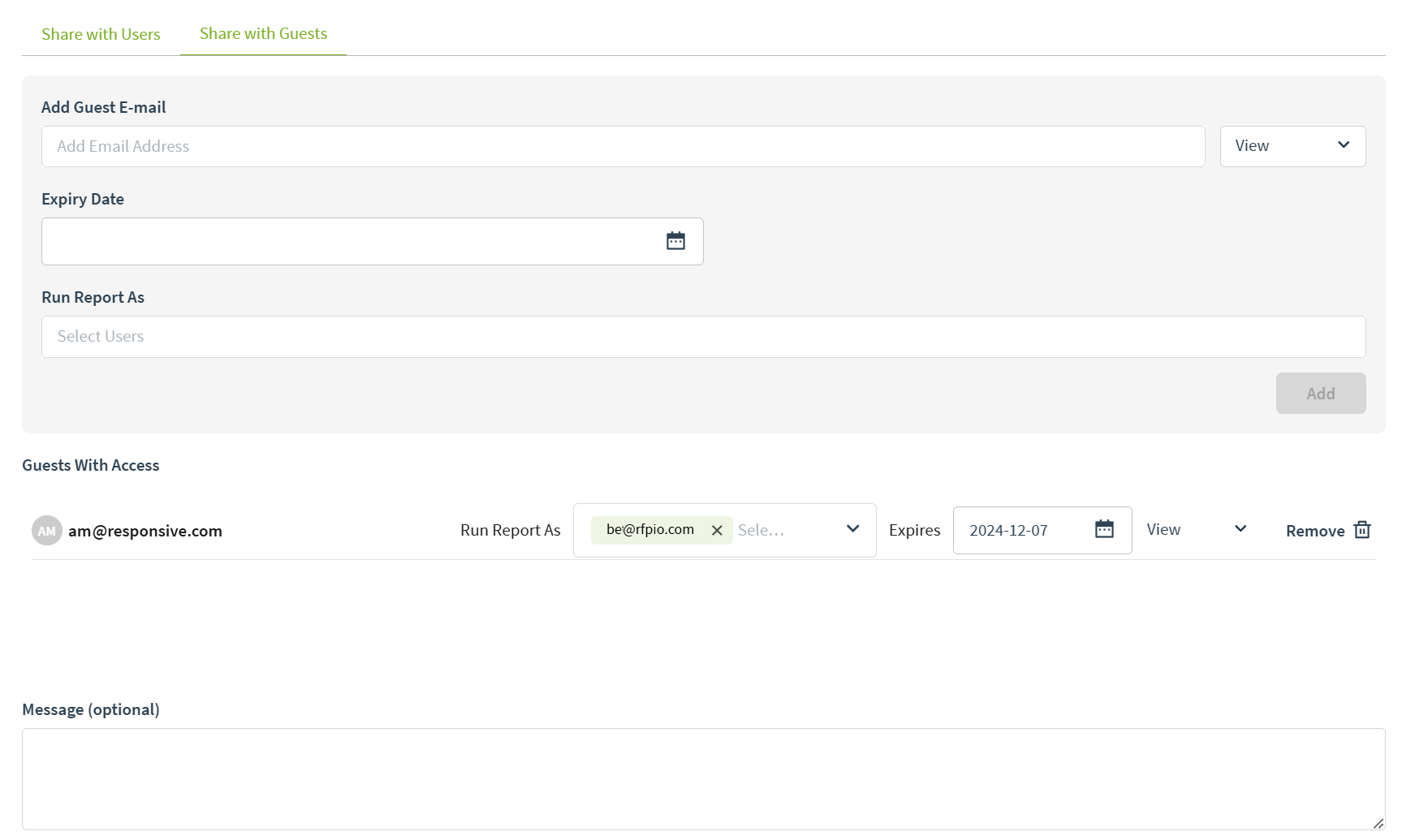Open the View permission dropdown beside guest email
The image size is (1428, 840).
pos(1292,146)
